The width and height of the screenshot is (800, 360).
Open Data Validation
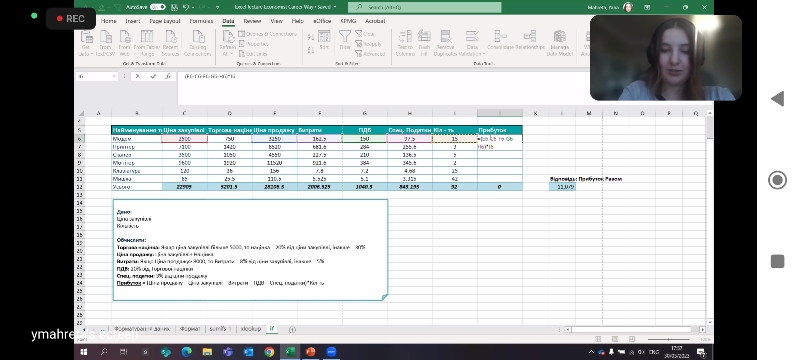[x=471, y=43]
